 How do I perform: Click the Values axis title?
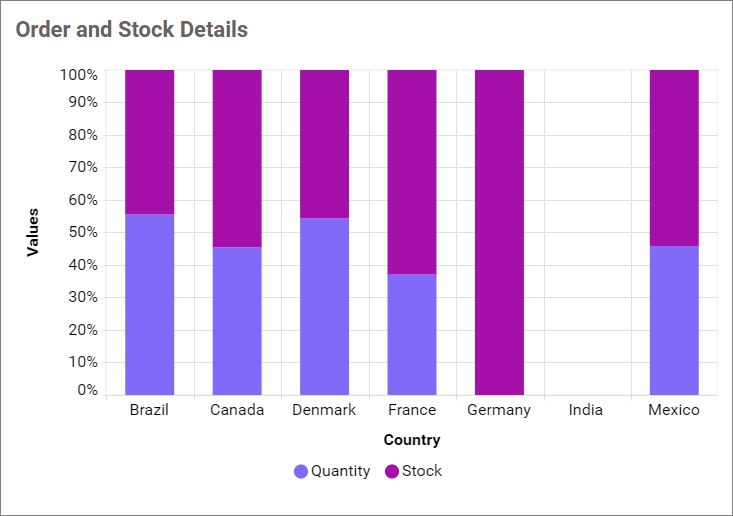[33, 232]
